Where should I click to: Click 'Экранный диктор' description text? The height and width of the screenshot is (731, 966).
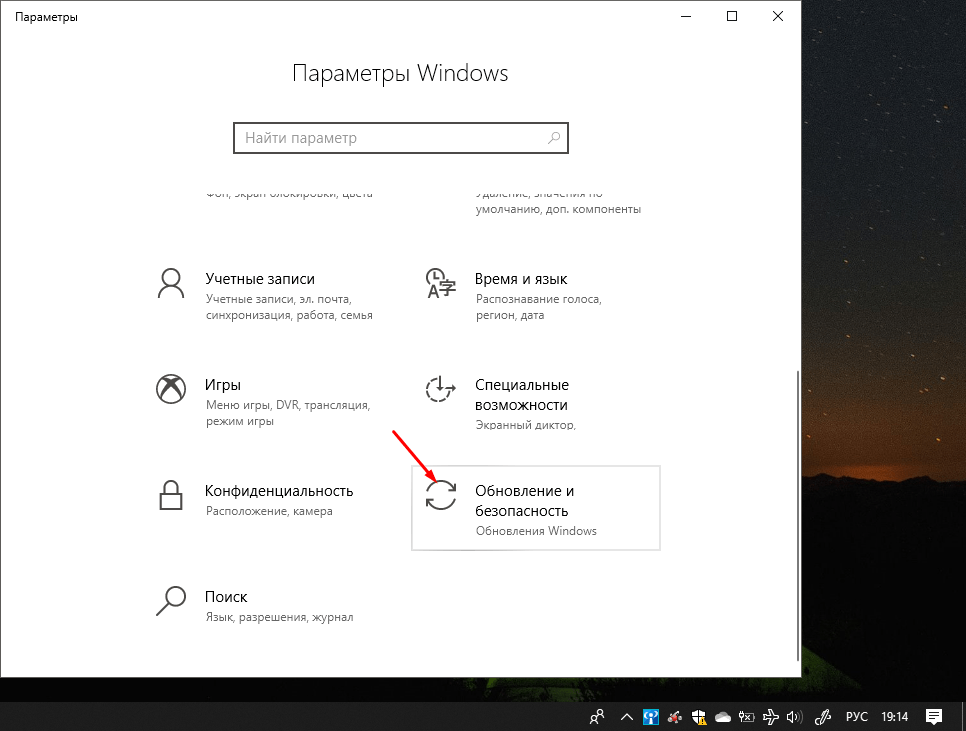[x=526, y=425]
